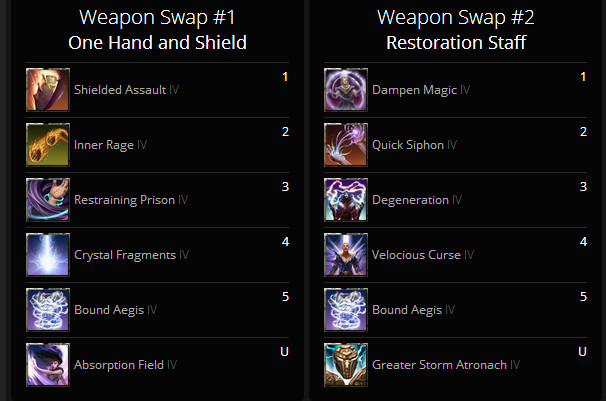
Task: Click Bound Aegis icon under Restoration Staff
Action: click(x=346, y=310)
